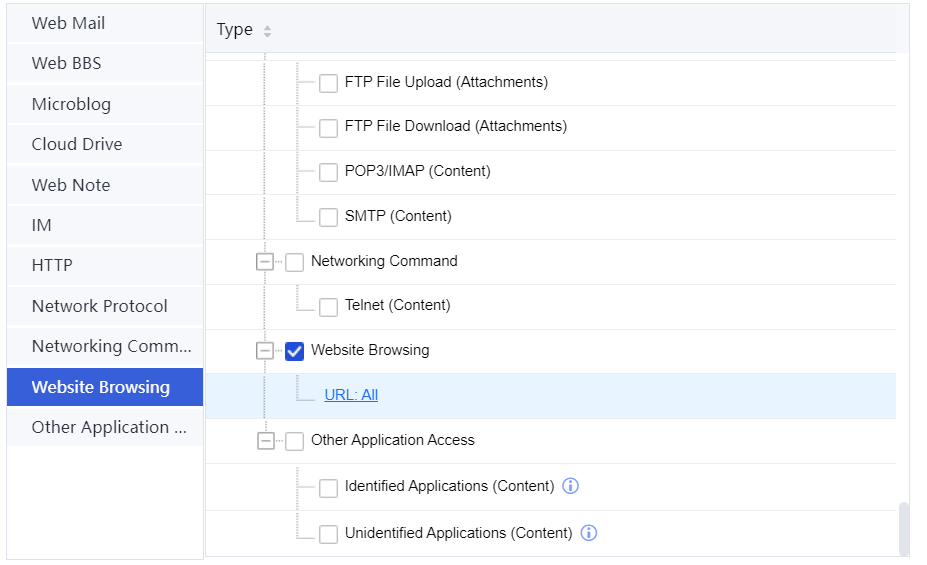This screenshot has width=927, height=565.
Task: Click the vertical scrollbar thumb
Action: [904, 528]
